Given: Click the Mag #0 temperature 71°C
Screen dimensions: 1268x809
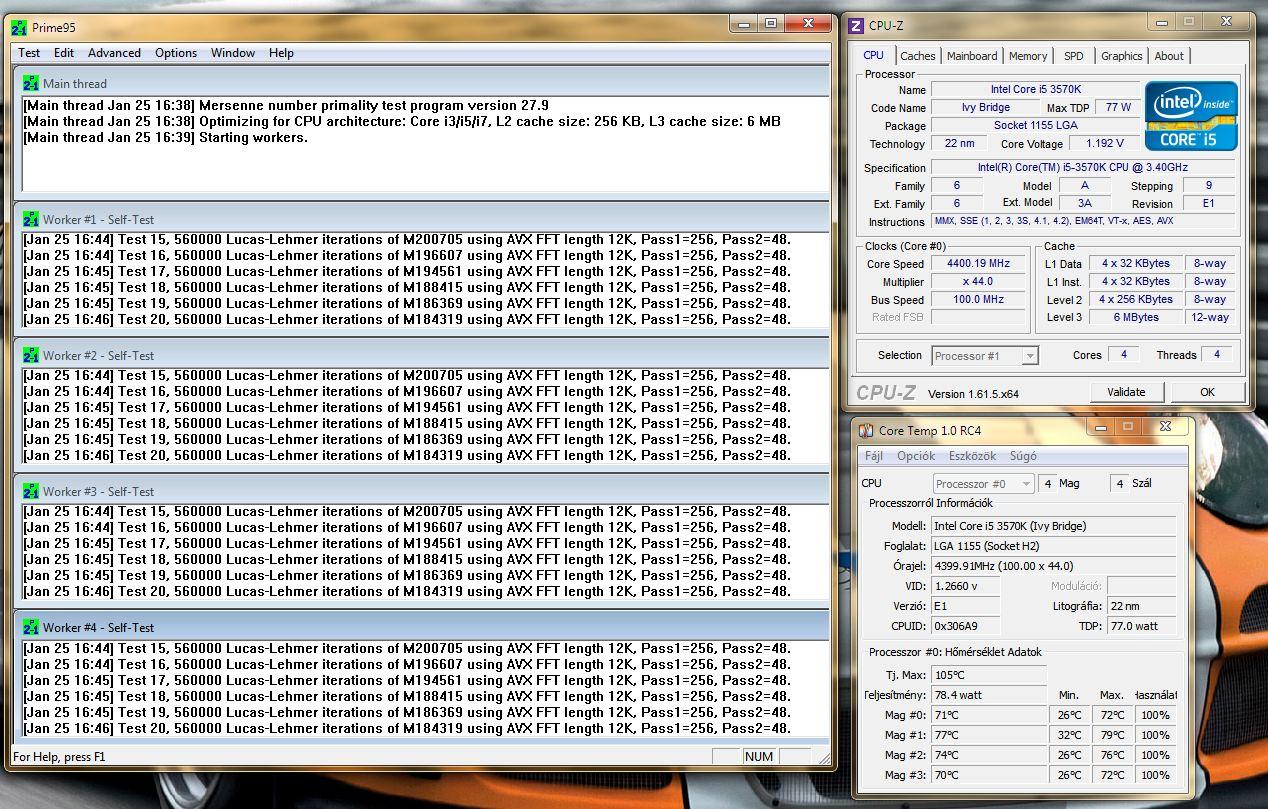Looking at the screenshot, I should click(x=989, y=716).
